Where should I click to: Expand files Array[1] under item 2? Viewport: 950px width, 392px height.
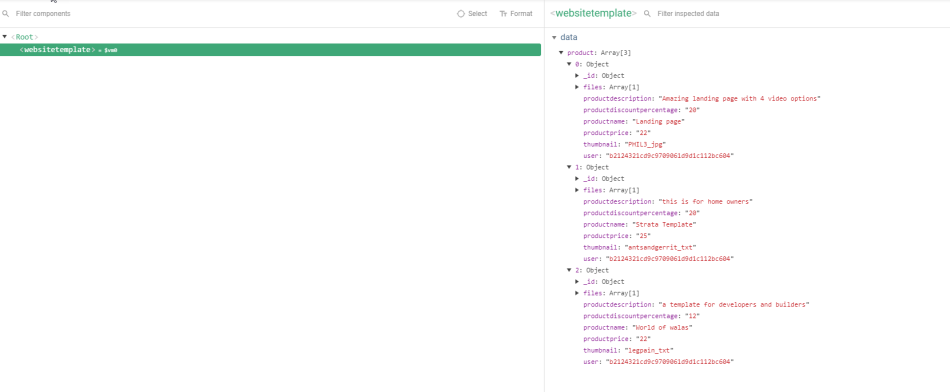click(x=577, y=293)
